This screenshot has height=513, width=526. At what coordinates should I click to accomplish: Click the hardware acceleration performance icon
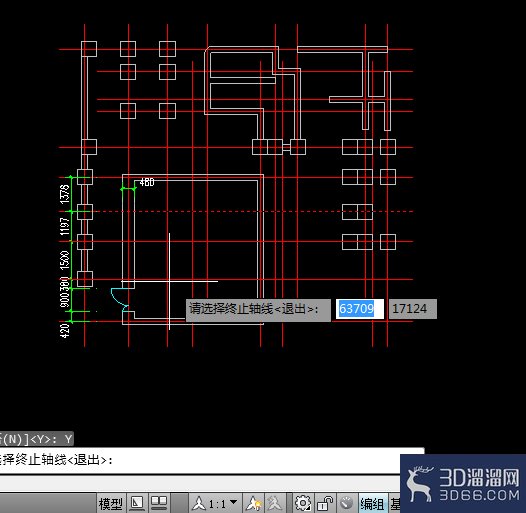point(347,503)
